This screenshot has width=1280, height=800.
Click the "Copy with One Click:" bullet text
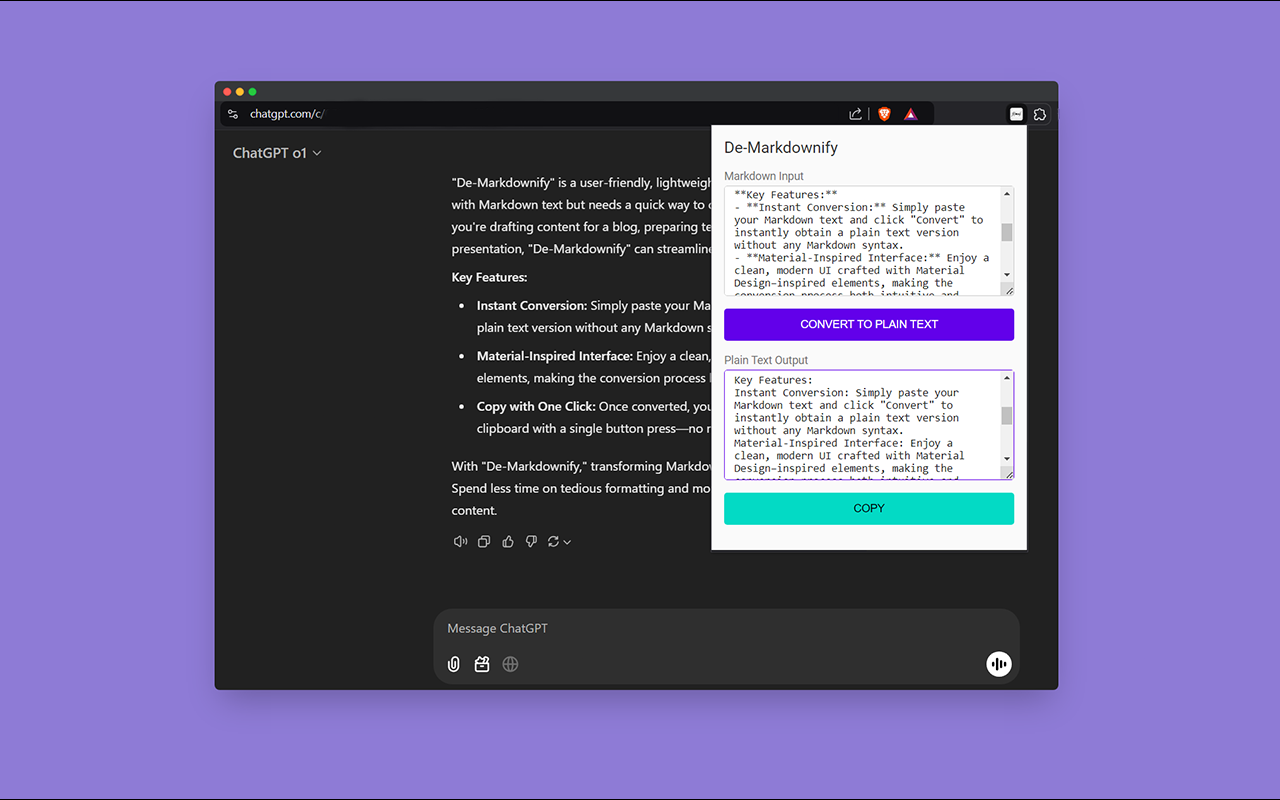[536, 406]
